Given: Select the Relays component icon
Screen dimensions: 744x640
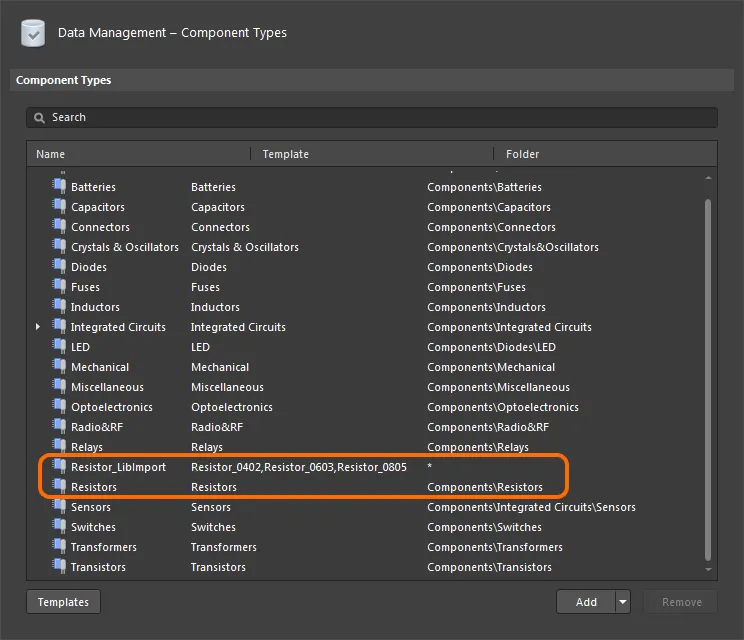Looking at the screenshot, I should click(x=59, y=447).
